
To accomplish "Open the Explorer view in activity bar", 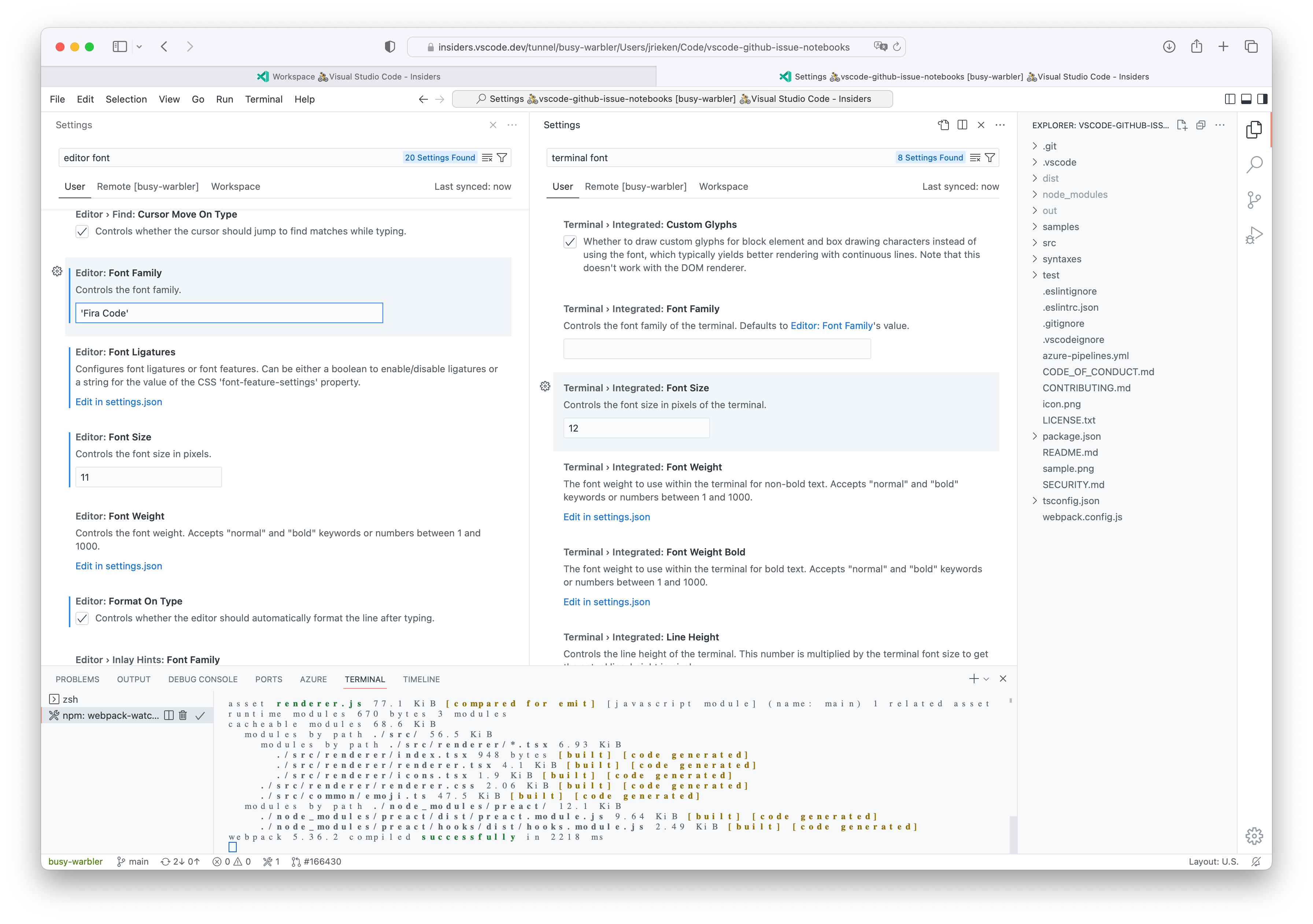I will coord(1254,130).
